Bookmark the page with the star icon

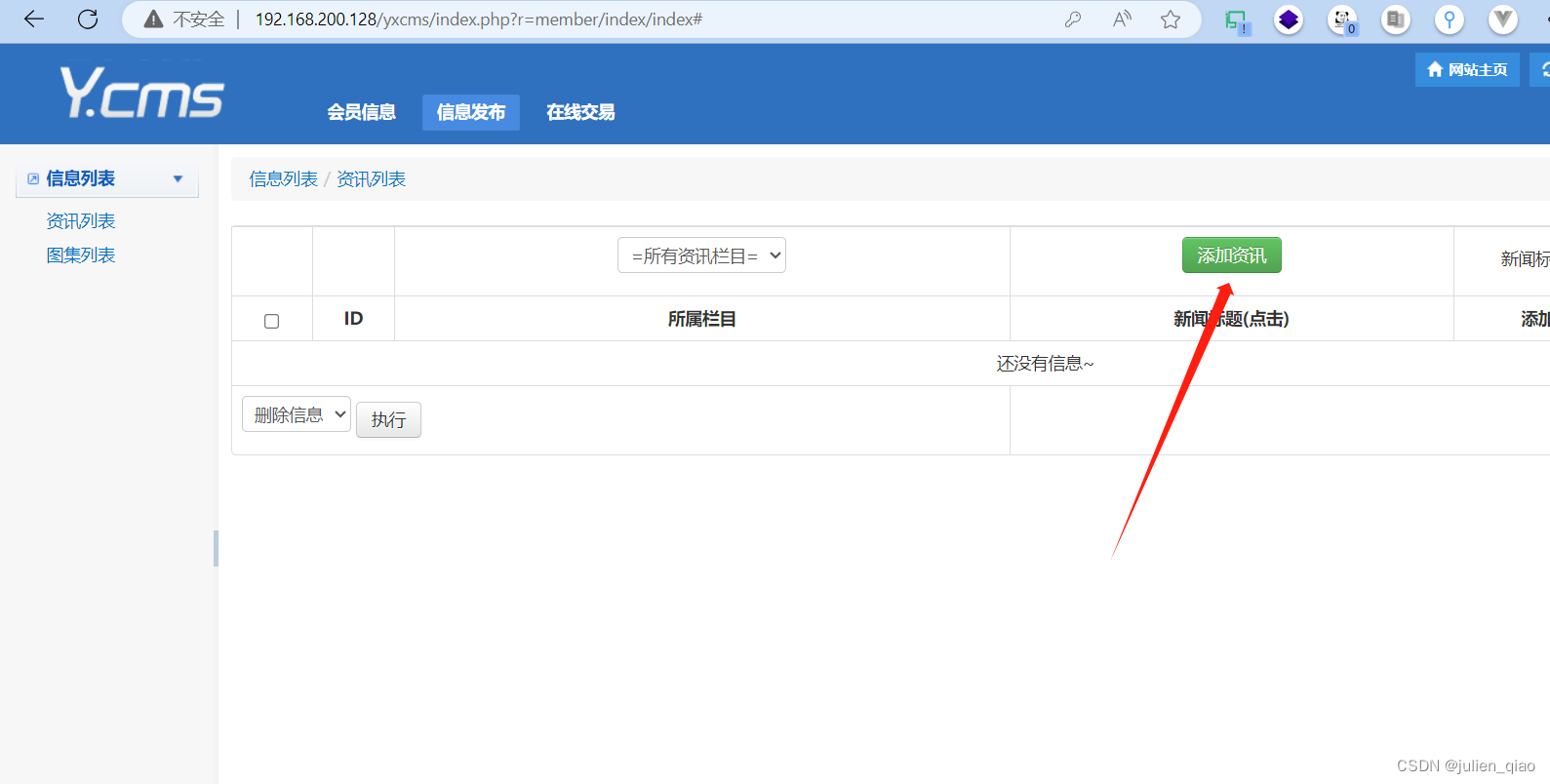tap(1171, 20)
